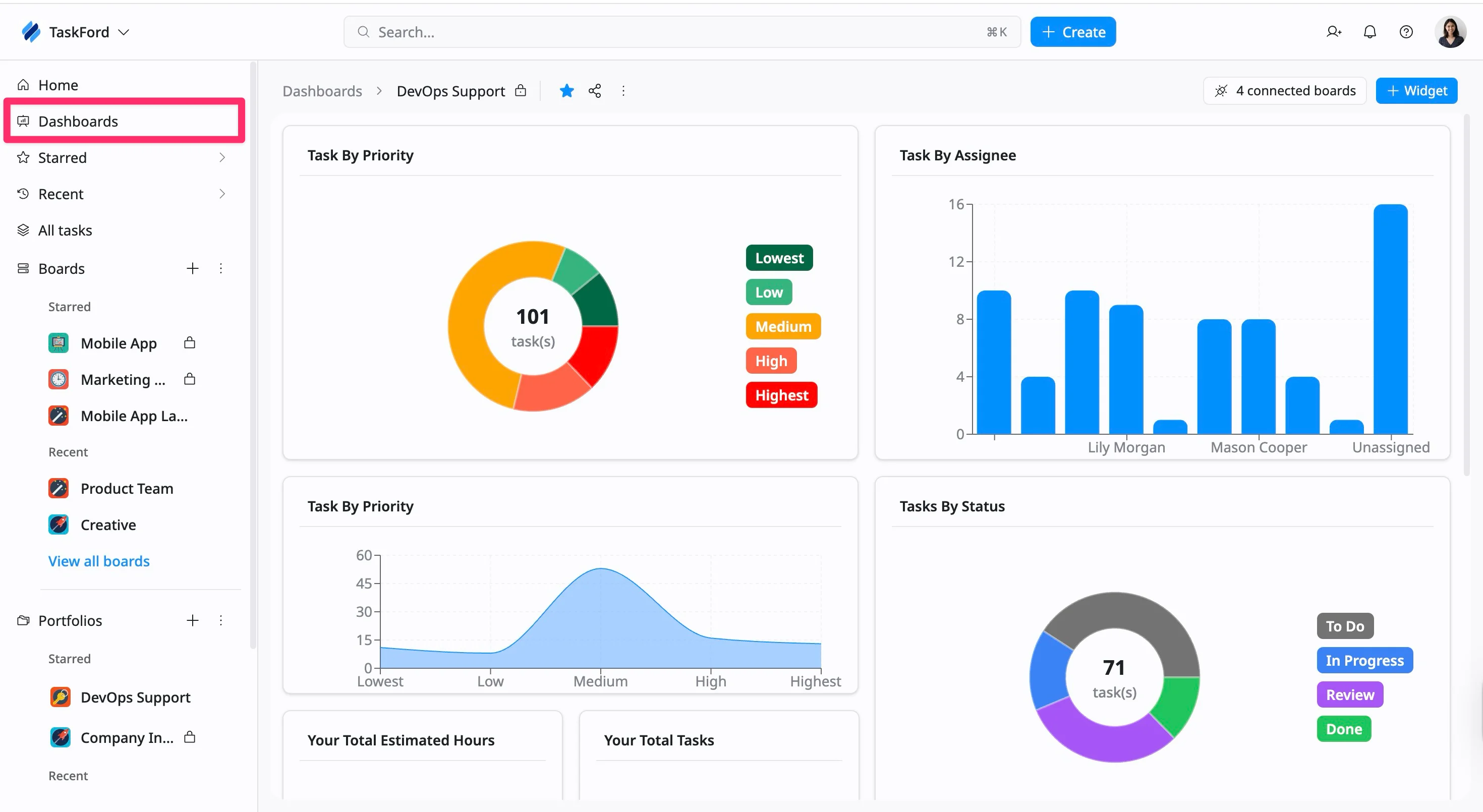Click the Portfolios section header

(x=70, y=620)
